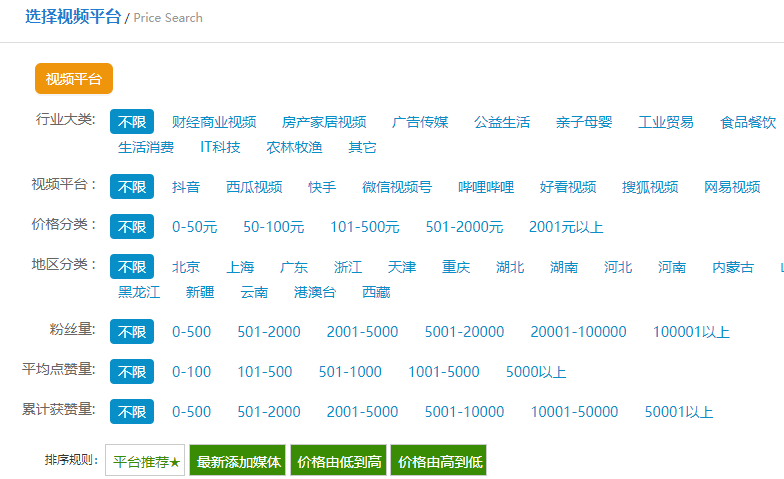Filter region by 浙江

click(348, 267)
